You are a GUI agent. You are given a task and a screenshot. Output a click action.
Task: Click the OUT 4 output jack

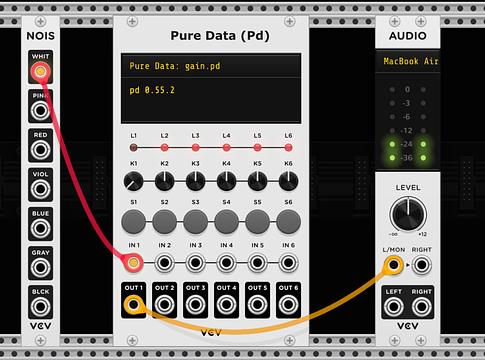(226, 305)
